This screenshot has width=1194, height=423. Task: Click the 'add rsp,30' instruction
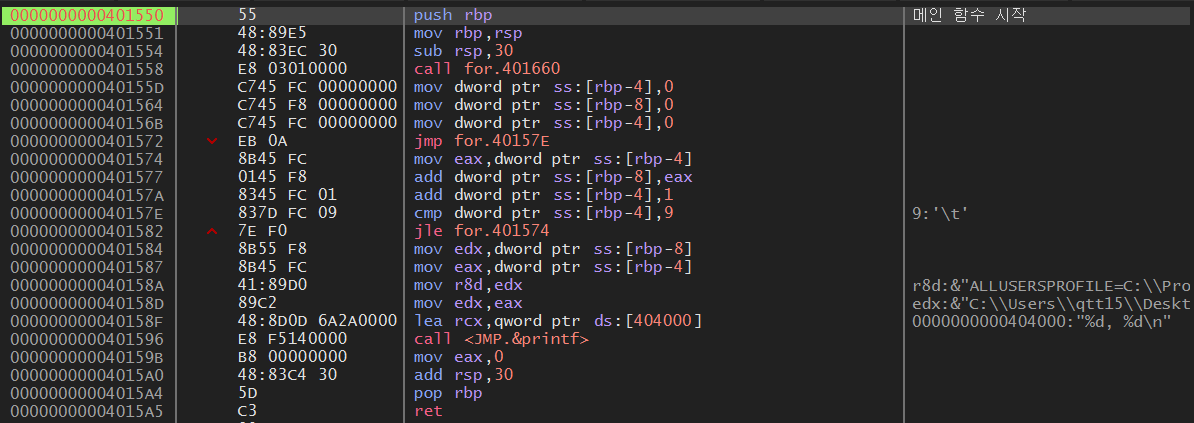pos(463,375)
